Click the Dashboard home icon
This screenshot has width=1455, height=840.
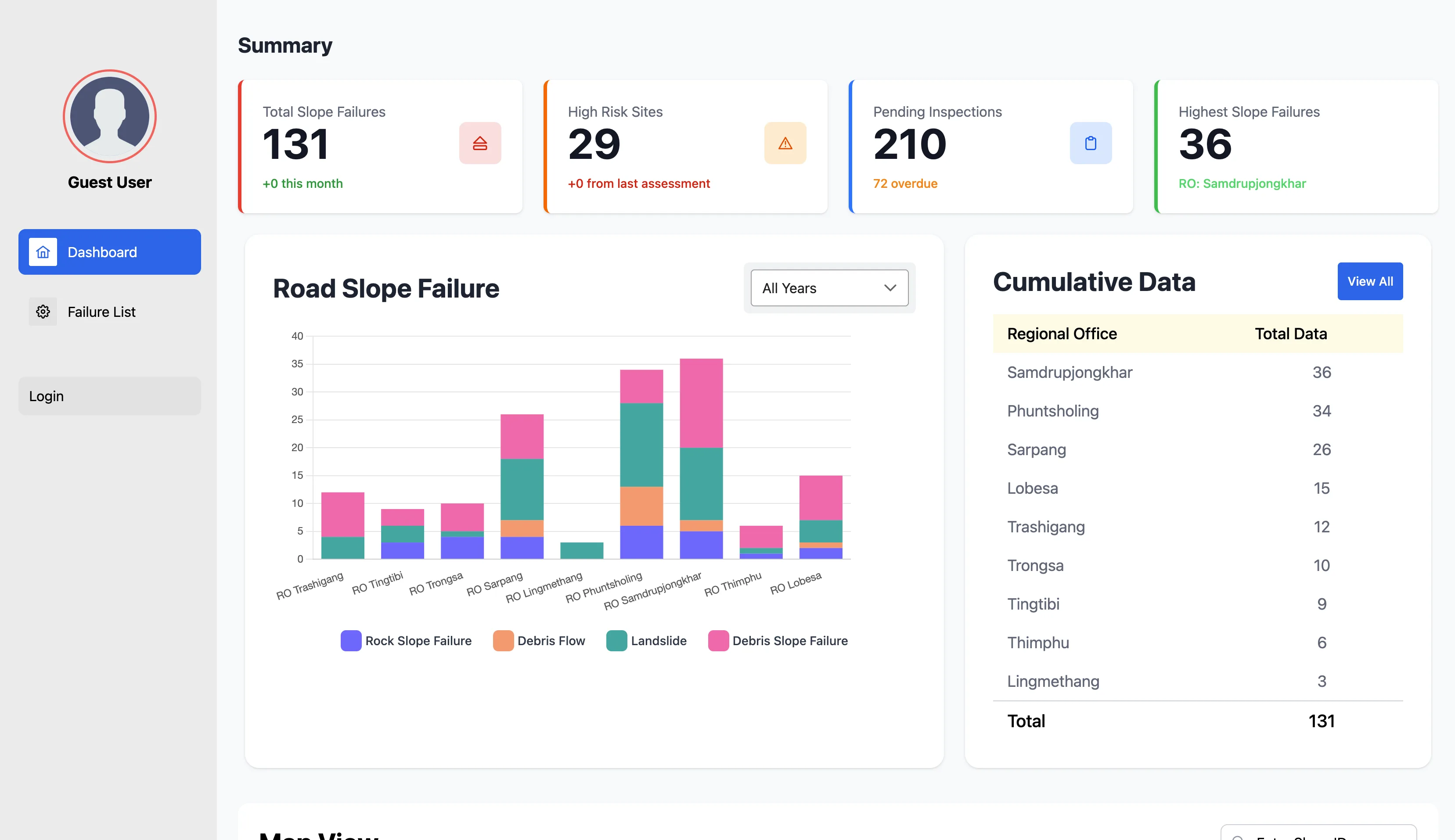tap(43, 252)
